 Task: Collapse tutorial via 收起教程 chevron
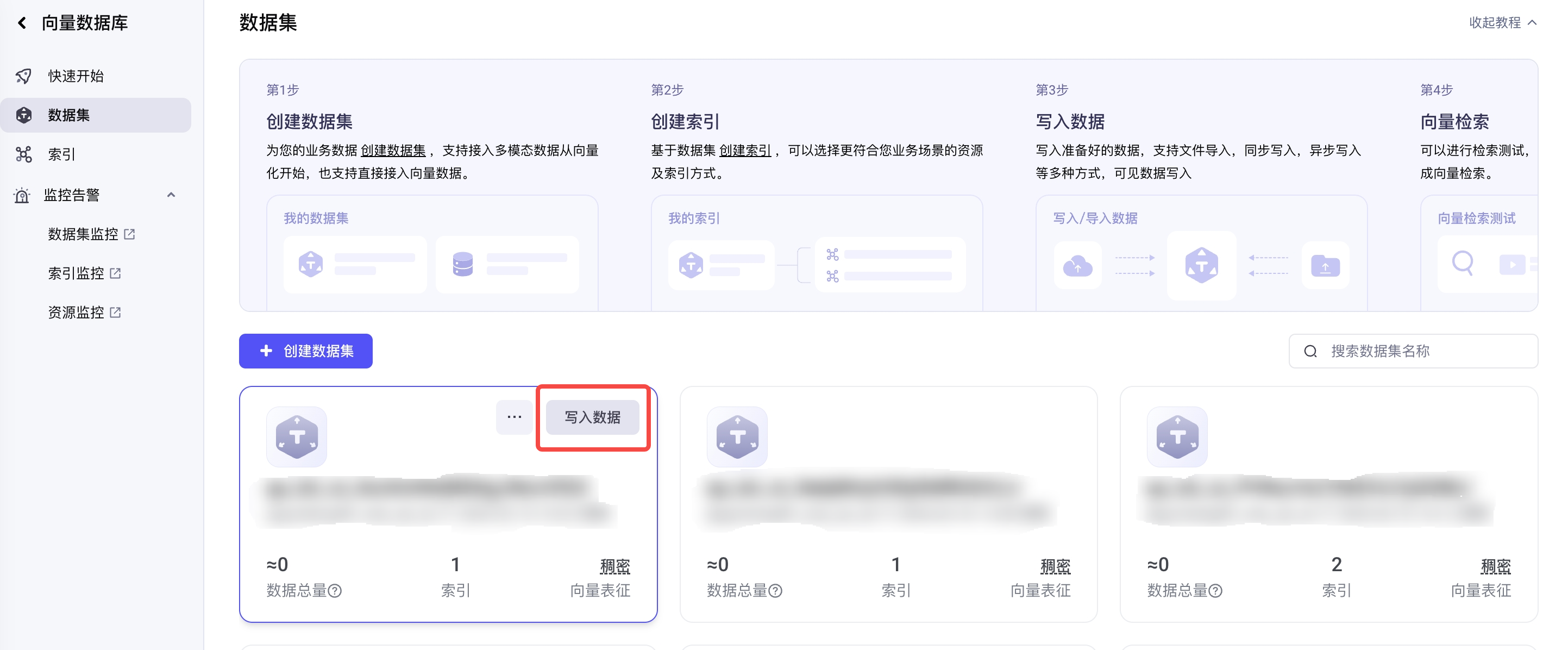(1533, 22)
